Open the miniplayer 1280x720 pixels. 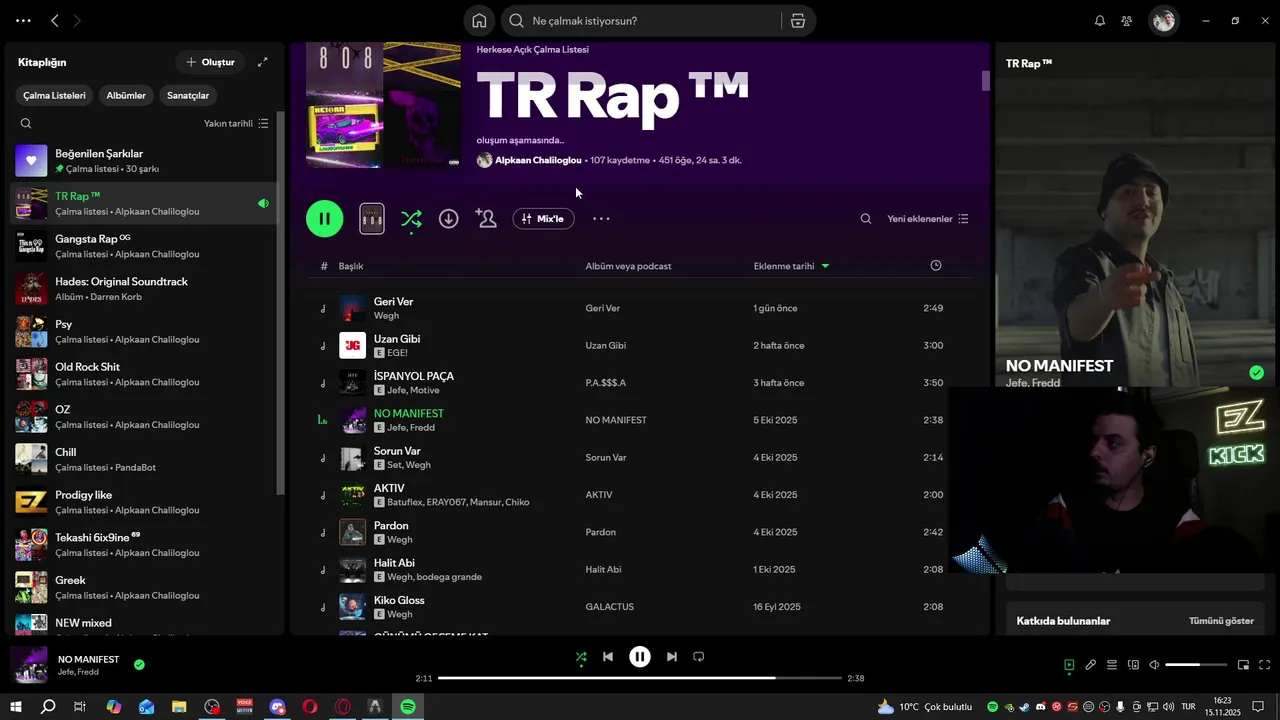(x=1243, y=665)
